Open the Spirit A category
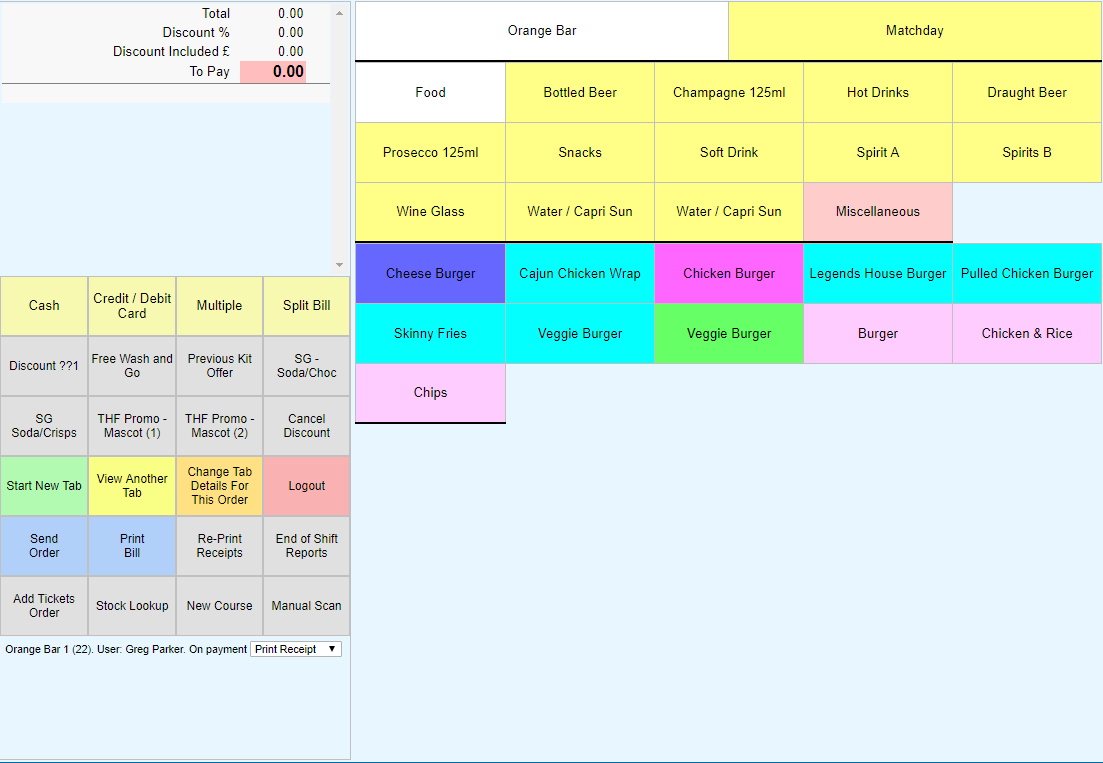 click(x=878, y=153)
